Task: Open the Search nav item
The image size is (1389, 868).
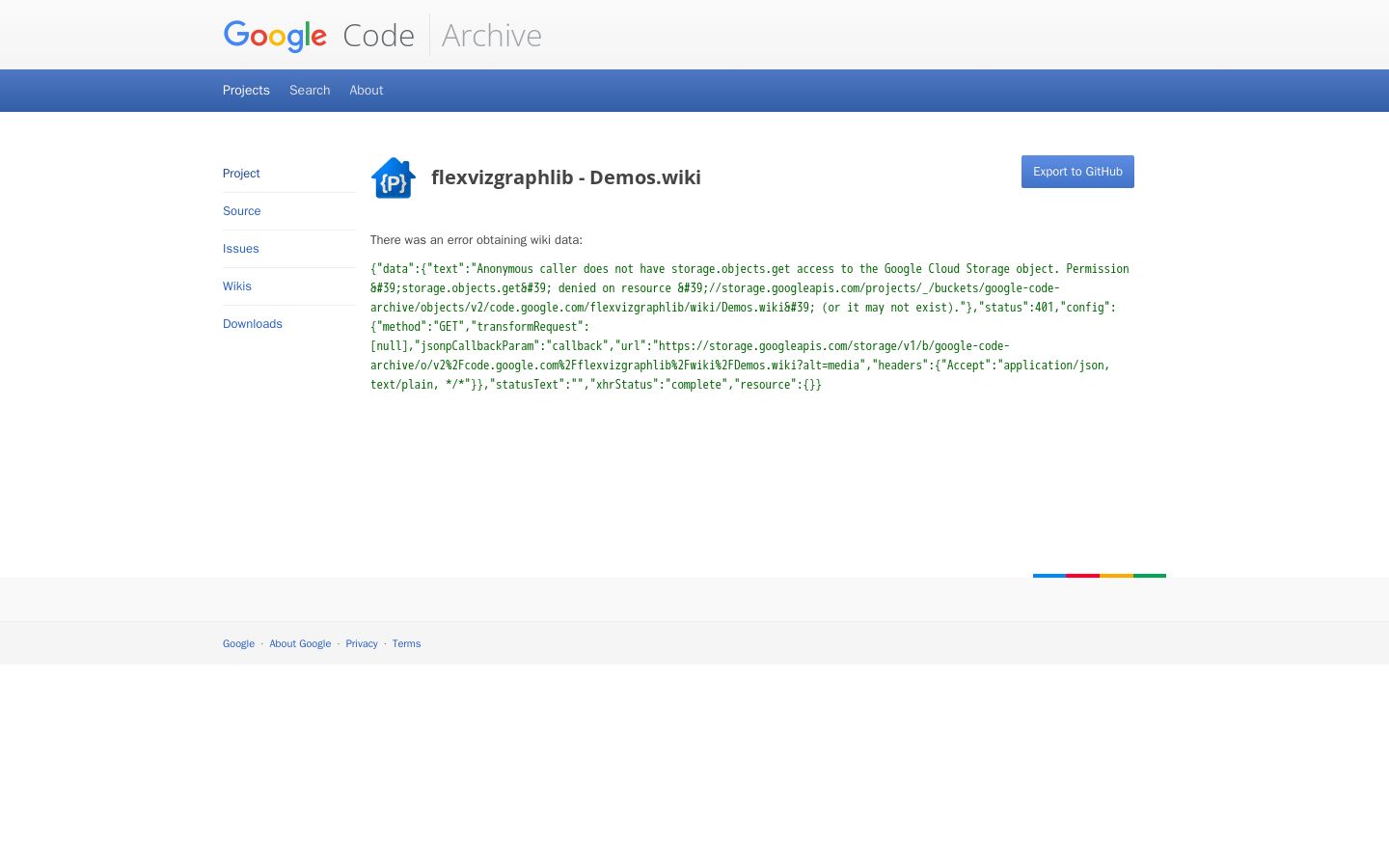Action: point(310,91)
